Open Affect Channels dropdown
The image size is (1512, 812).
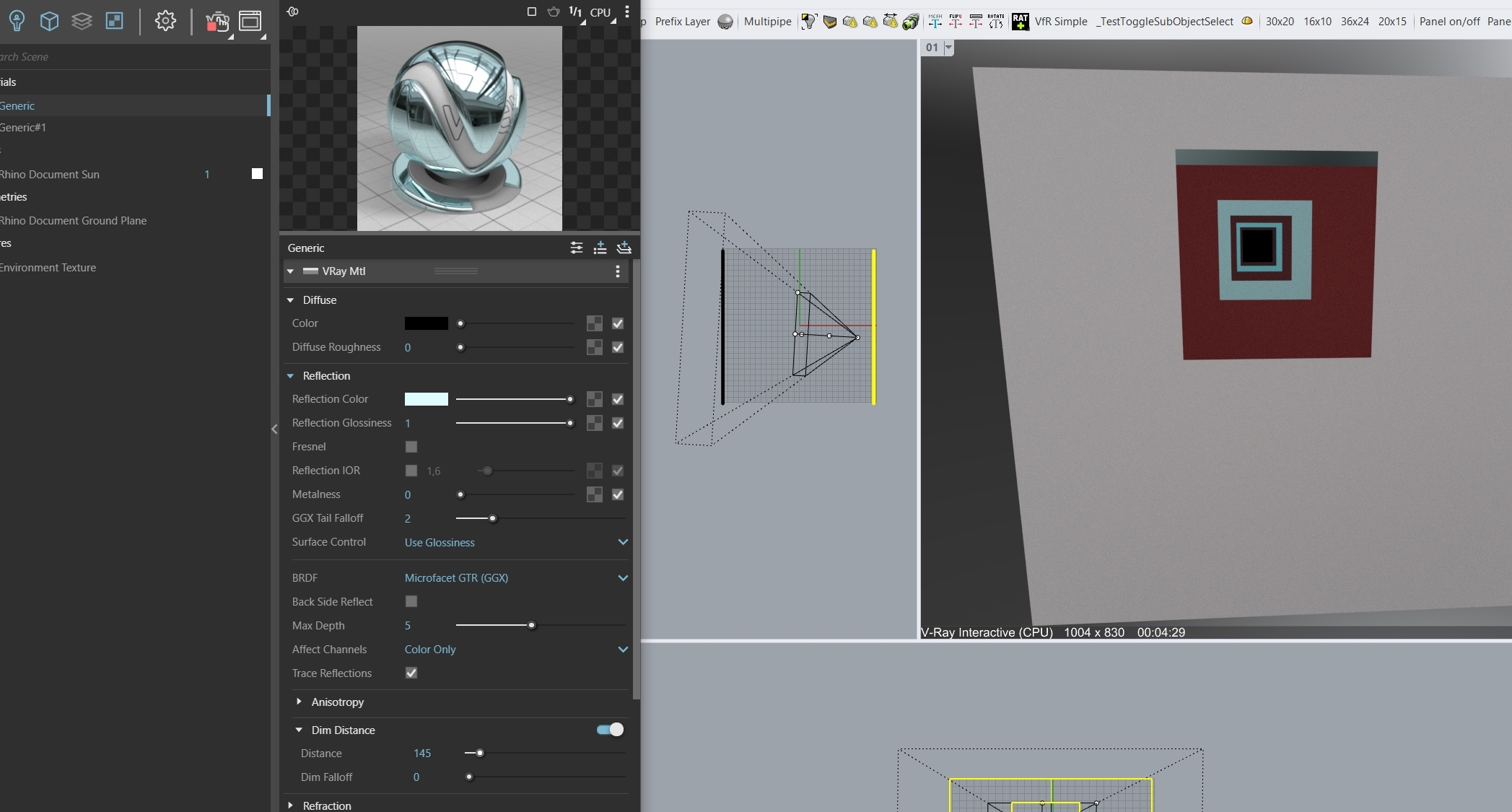(x=516, y=649)
